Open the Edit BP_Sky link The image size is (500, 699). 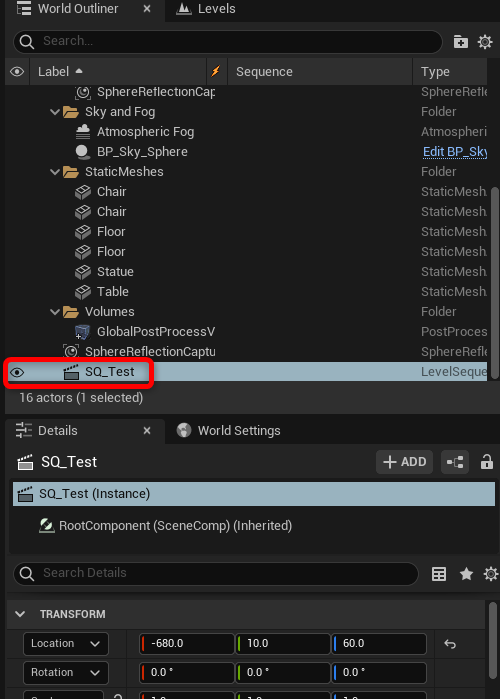coord(455,152)
